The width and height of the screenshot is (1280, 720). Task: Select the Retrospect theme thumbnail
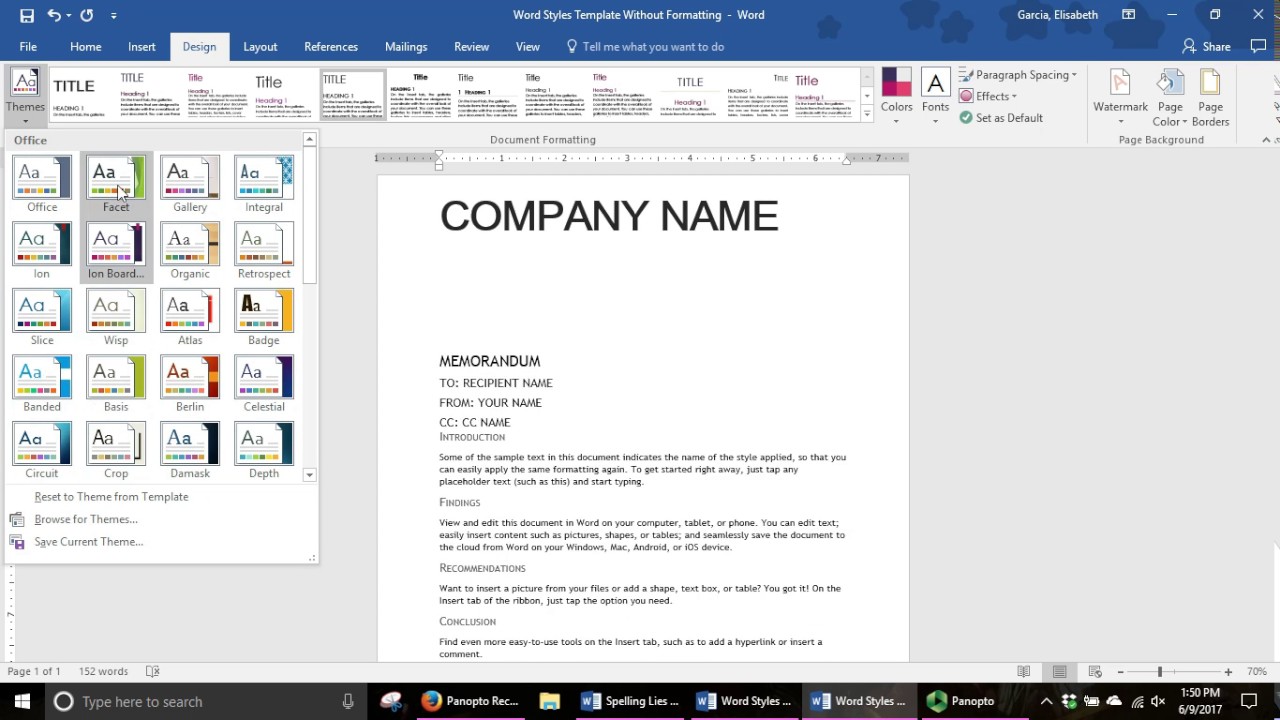[x=264, y=251]
